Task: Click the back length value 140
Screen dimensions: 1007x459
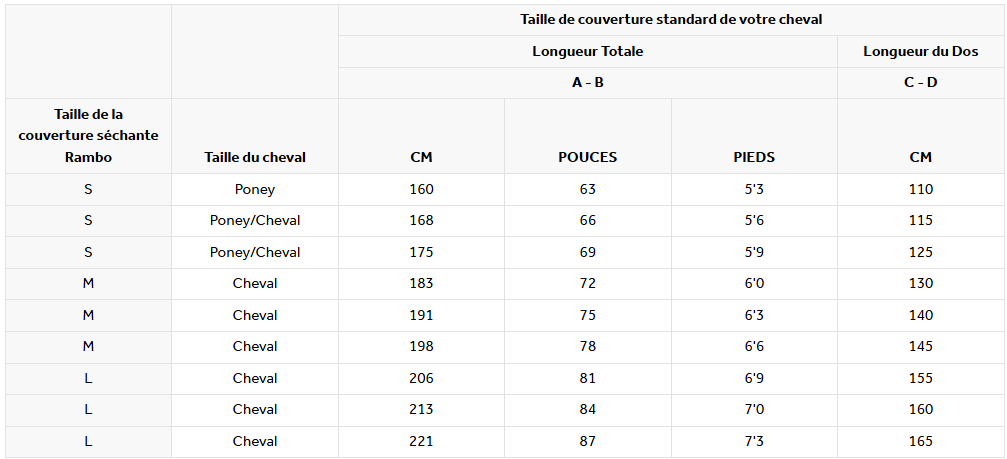Action: tap(921, 315)
